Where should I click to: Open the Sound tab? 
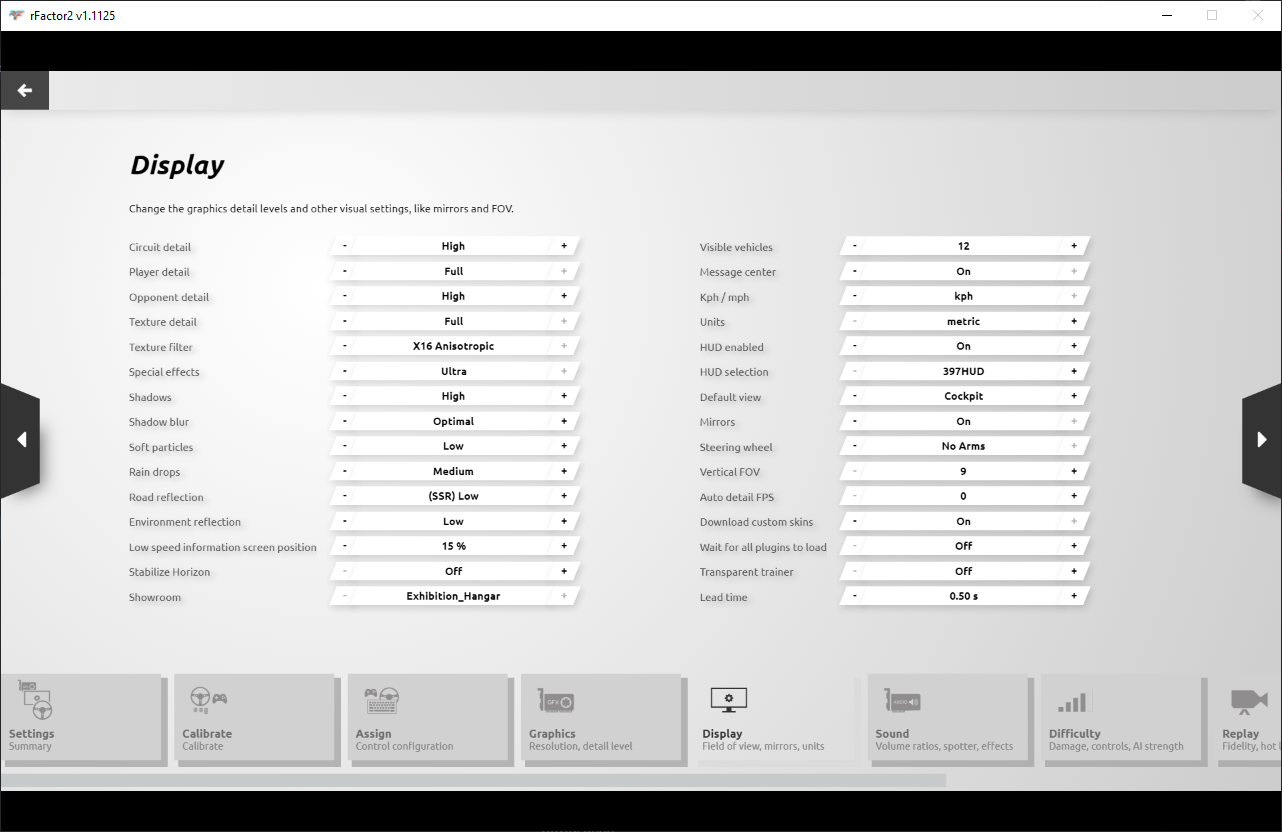948,718
